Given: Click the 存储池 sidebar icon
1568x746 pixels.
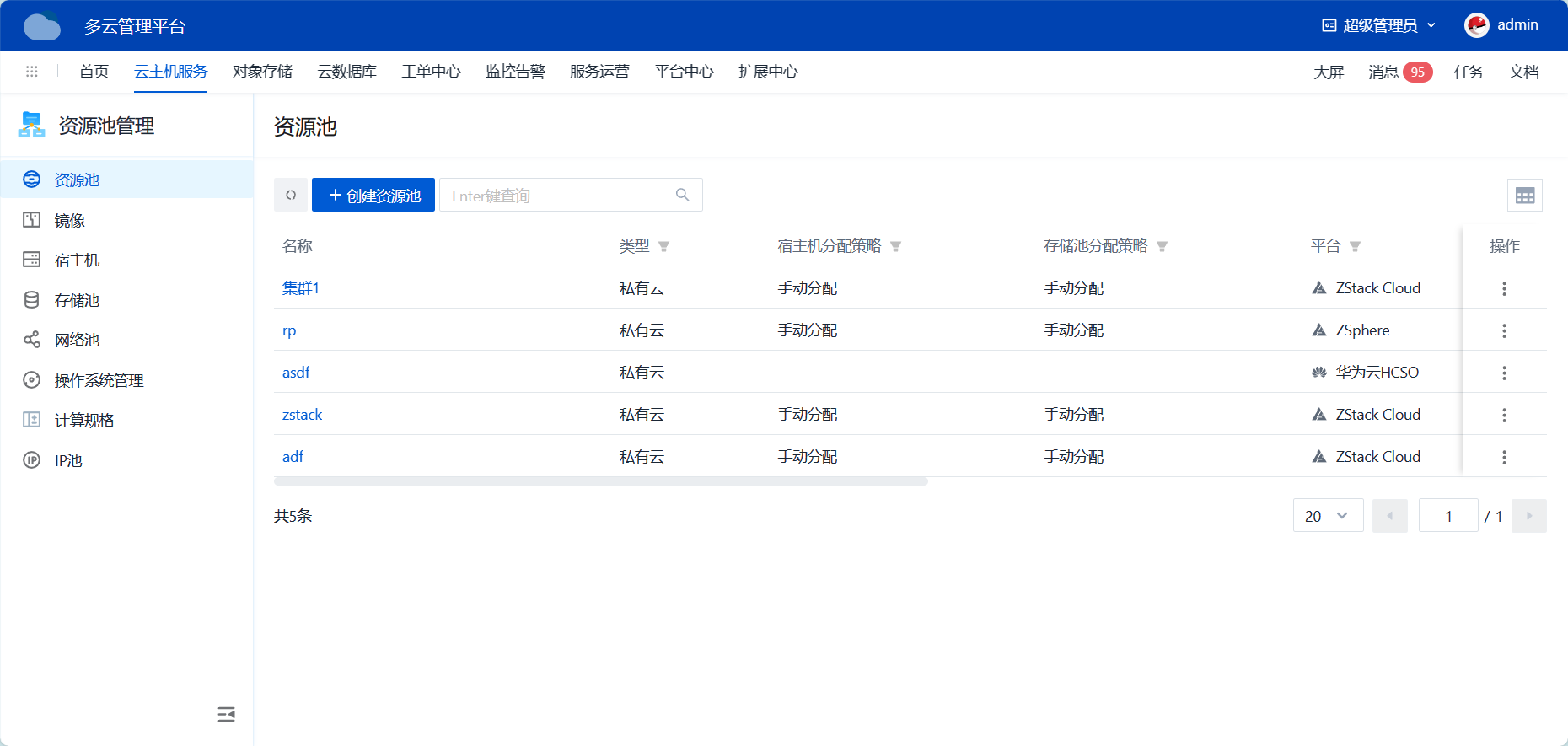Looking at the screenshot, I should [31, 300].
